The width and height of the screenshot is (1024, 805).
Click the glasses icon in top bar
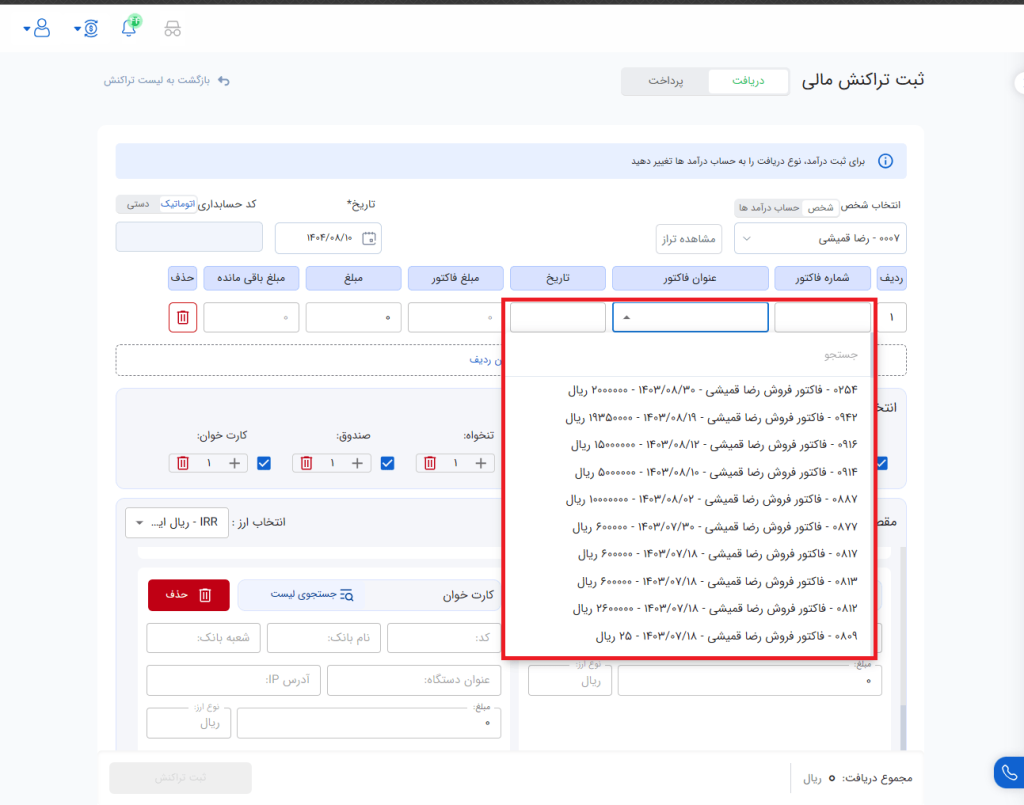tap(173, 28)
